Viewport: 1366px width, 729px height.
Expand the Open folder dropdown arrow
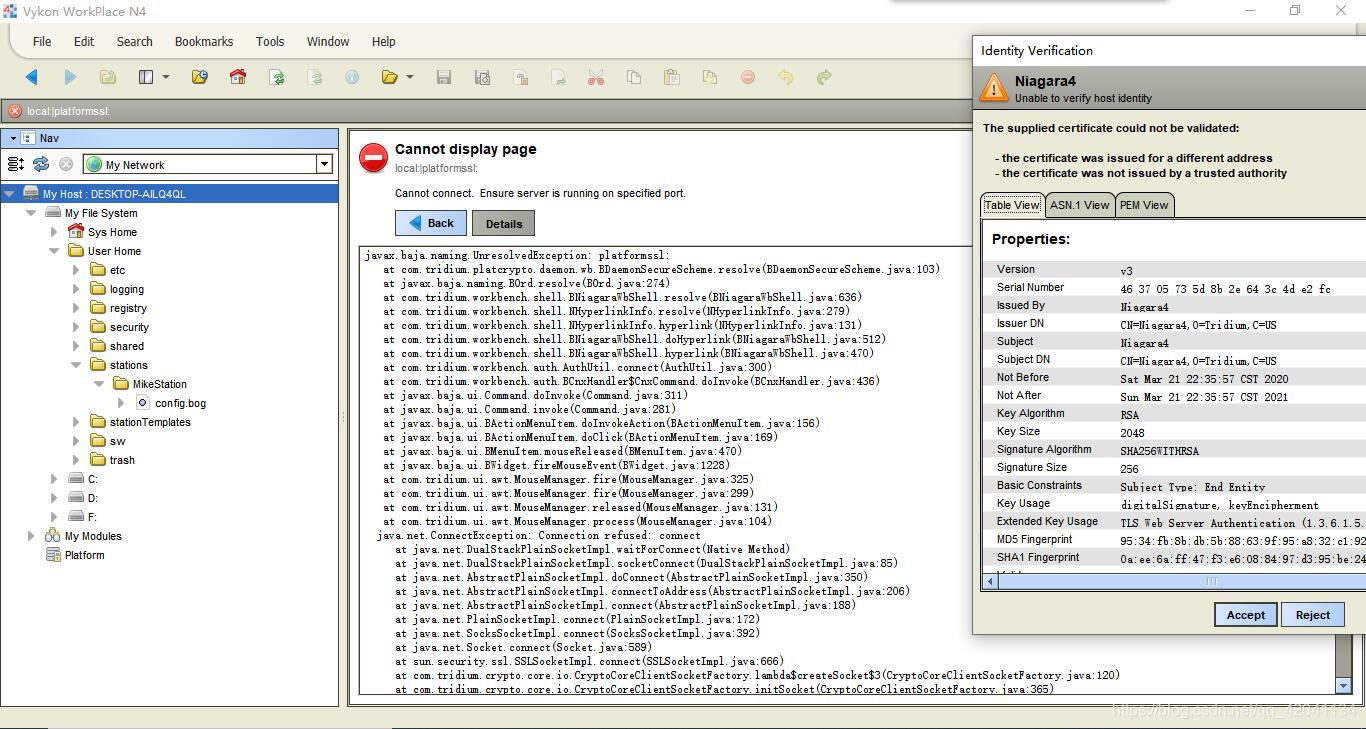(x=410, y=77)
